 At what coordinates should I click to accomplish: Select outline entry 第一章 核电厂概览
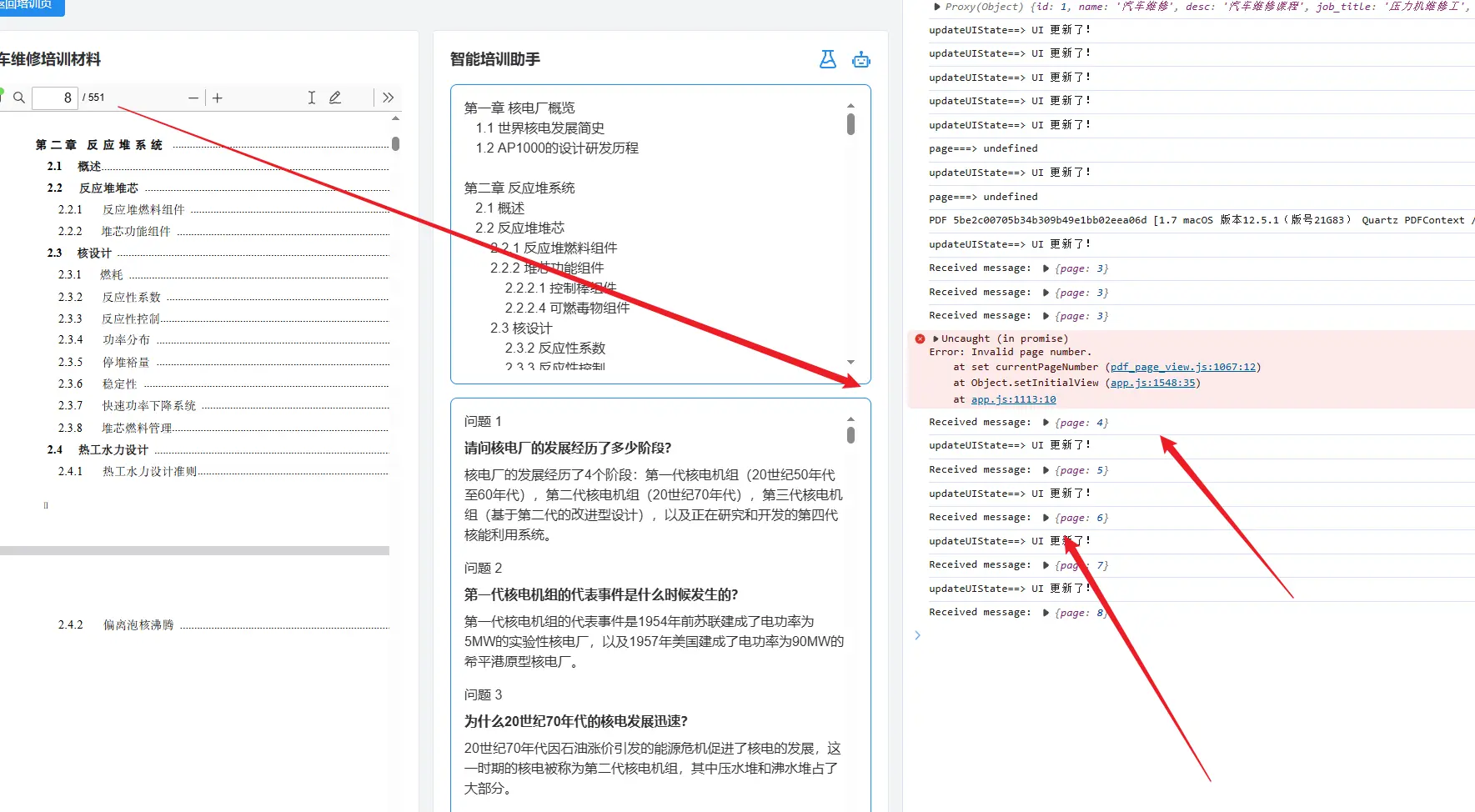519,108
